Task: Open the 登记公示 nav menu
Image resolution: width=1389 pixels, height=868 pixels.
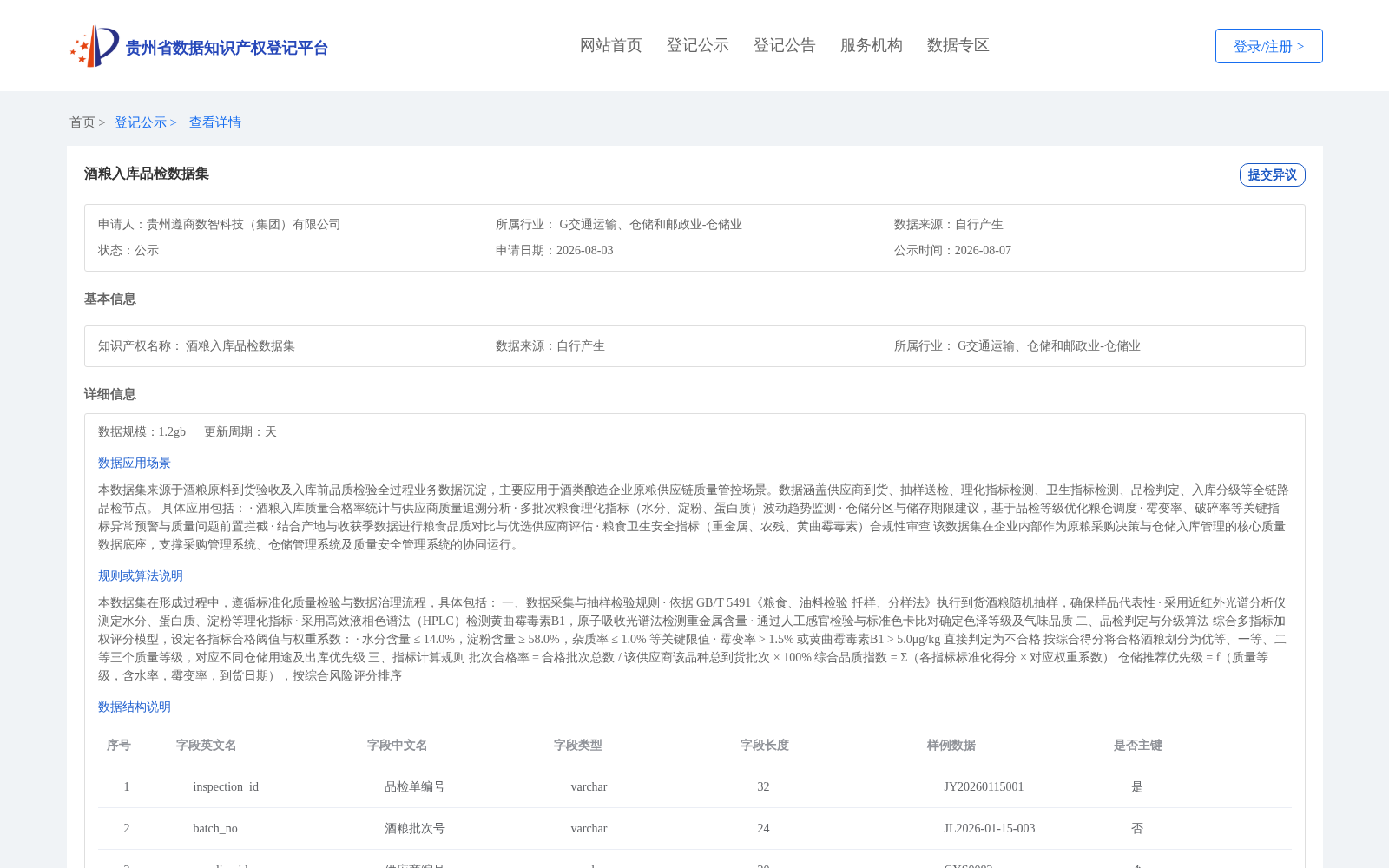Action: [x=698, y=45]
